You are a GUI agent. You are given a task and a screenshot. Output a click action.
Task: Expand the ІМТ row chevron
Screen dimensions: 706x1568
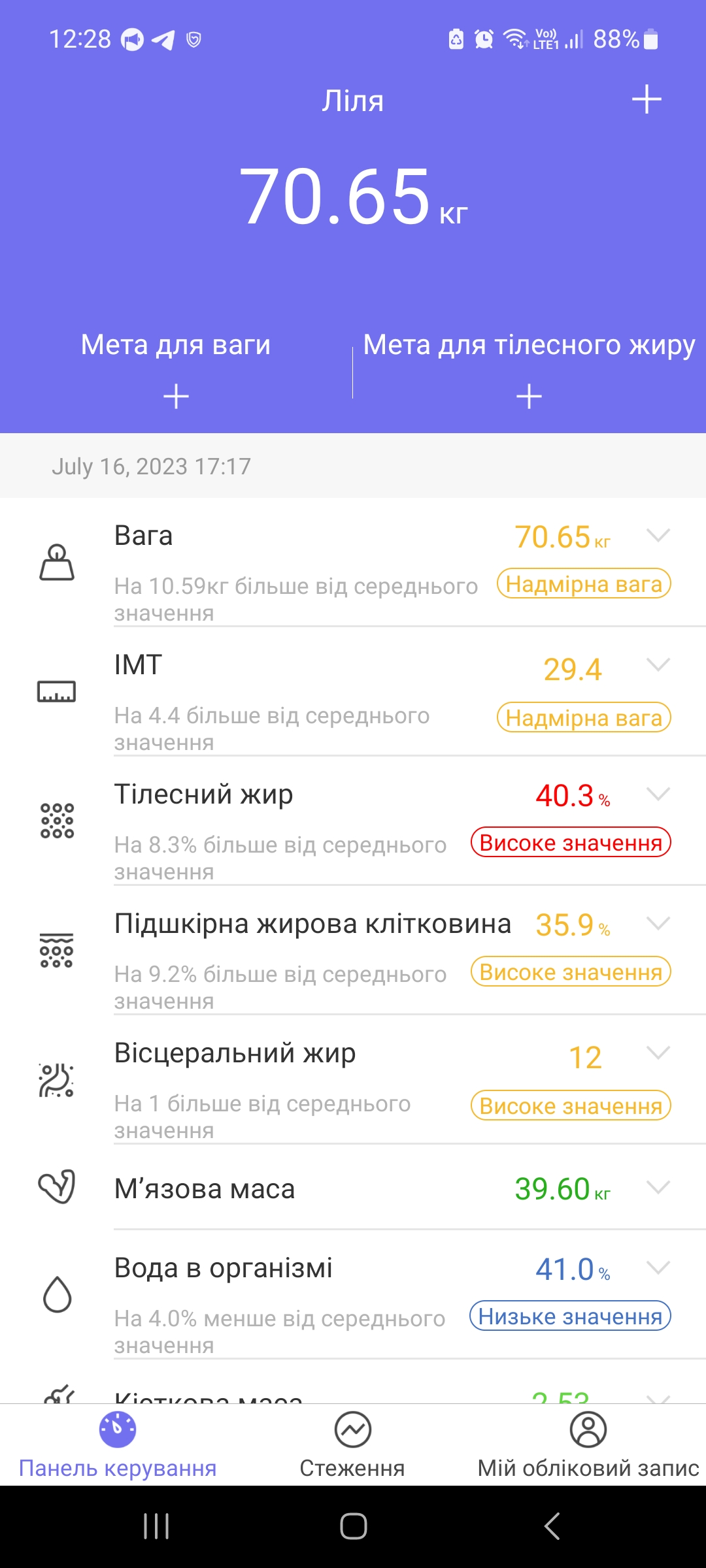(658, 665)
